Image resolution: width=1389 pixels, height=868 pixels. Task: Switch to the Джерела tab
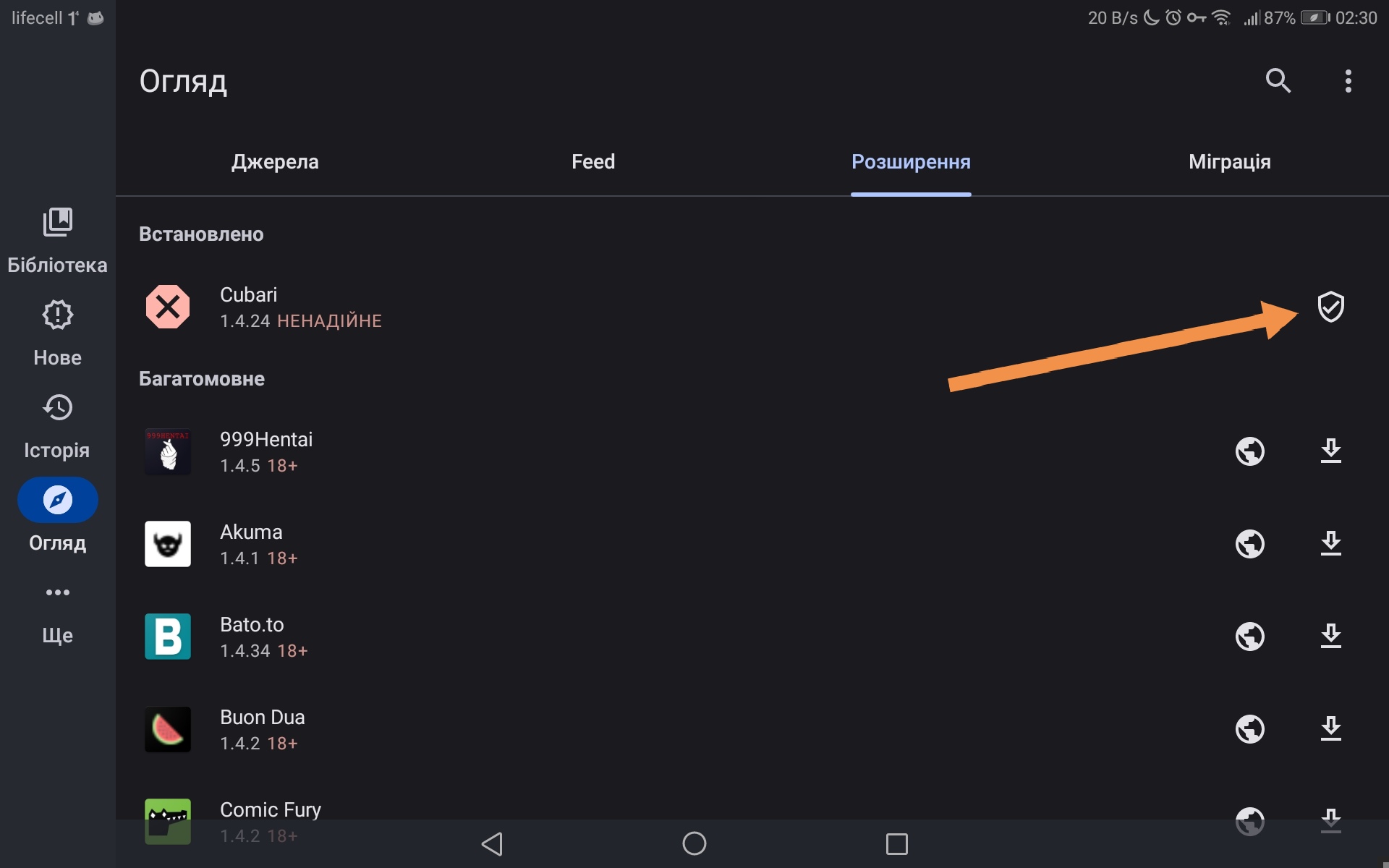[275, 161]
